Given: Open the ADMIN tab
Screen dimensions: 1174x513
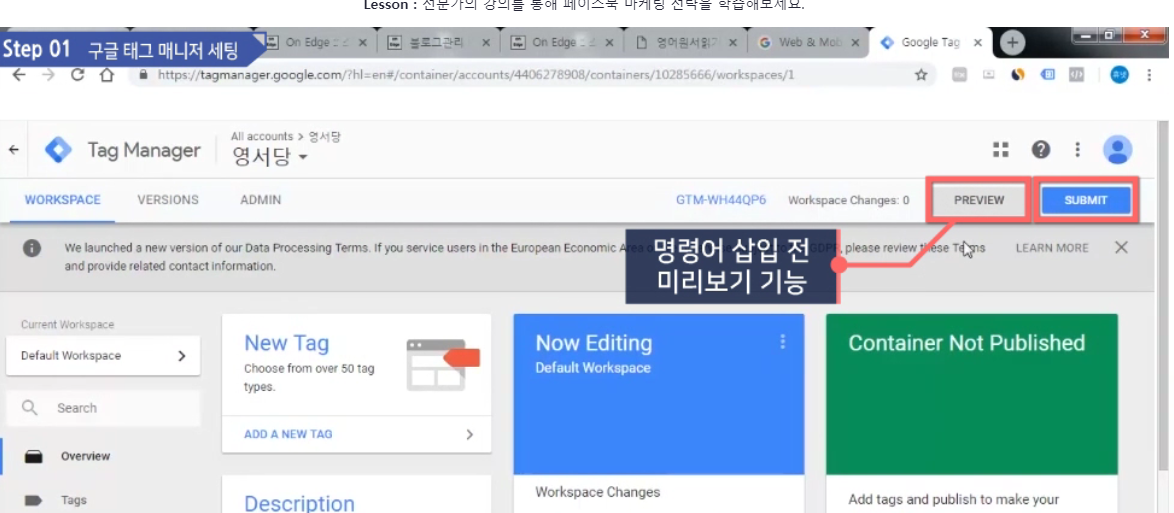Looking at the screenshot, I should point(261,200).
